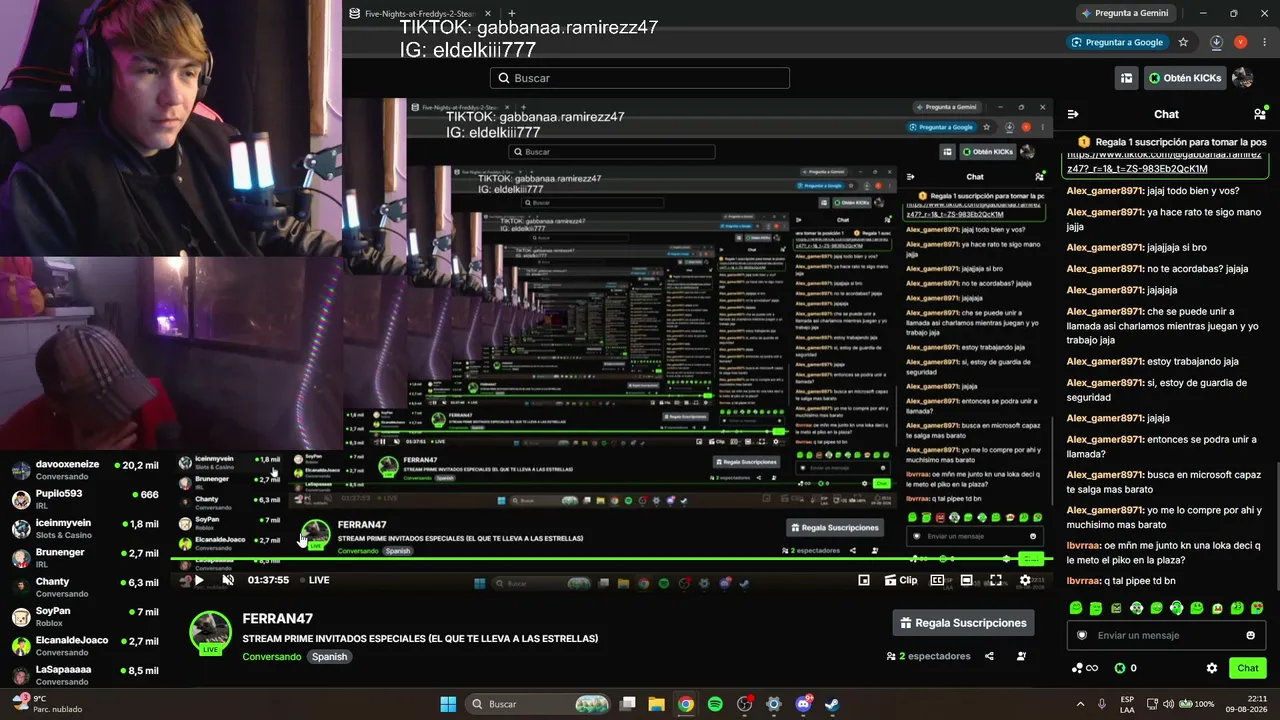1280x720 pixels.
Task: Switch the player to theater mode
Action: pyautogui.click(x=967, y=580)
